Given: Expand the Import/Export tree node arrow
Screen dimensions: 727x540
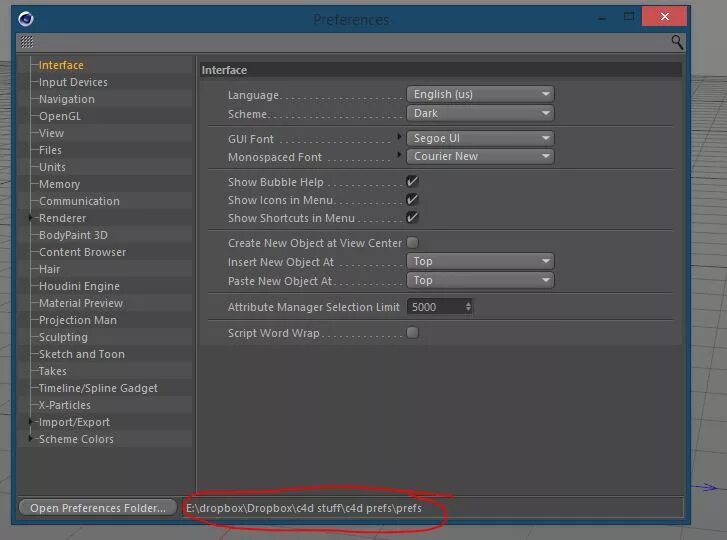Looking at the screenshot, I should click(x=31, y=421).
